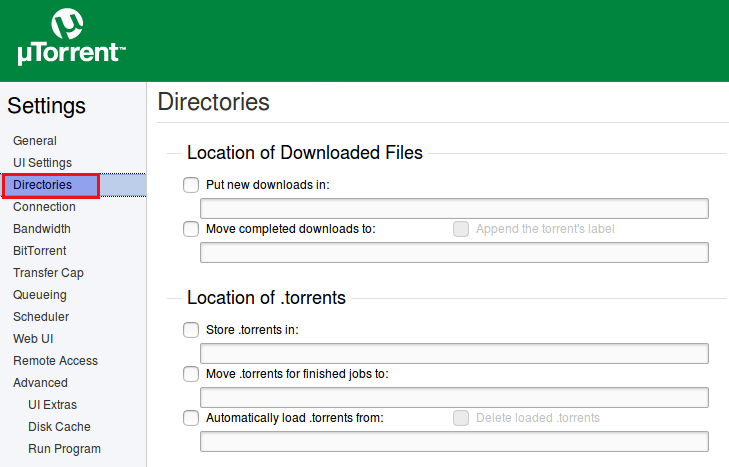Open BitTorrent settings section
This screenshot has width=729, height=467.
[x=40, y=251]
